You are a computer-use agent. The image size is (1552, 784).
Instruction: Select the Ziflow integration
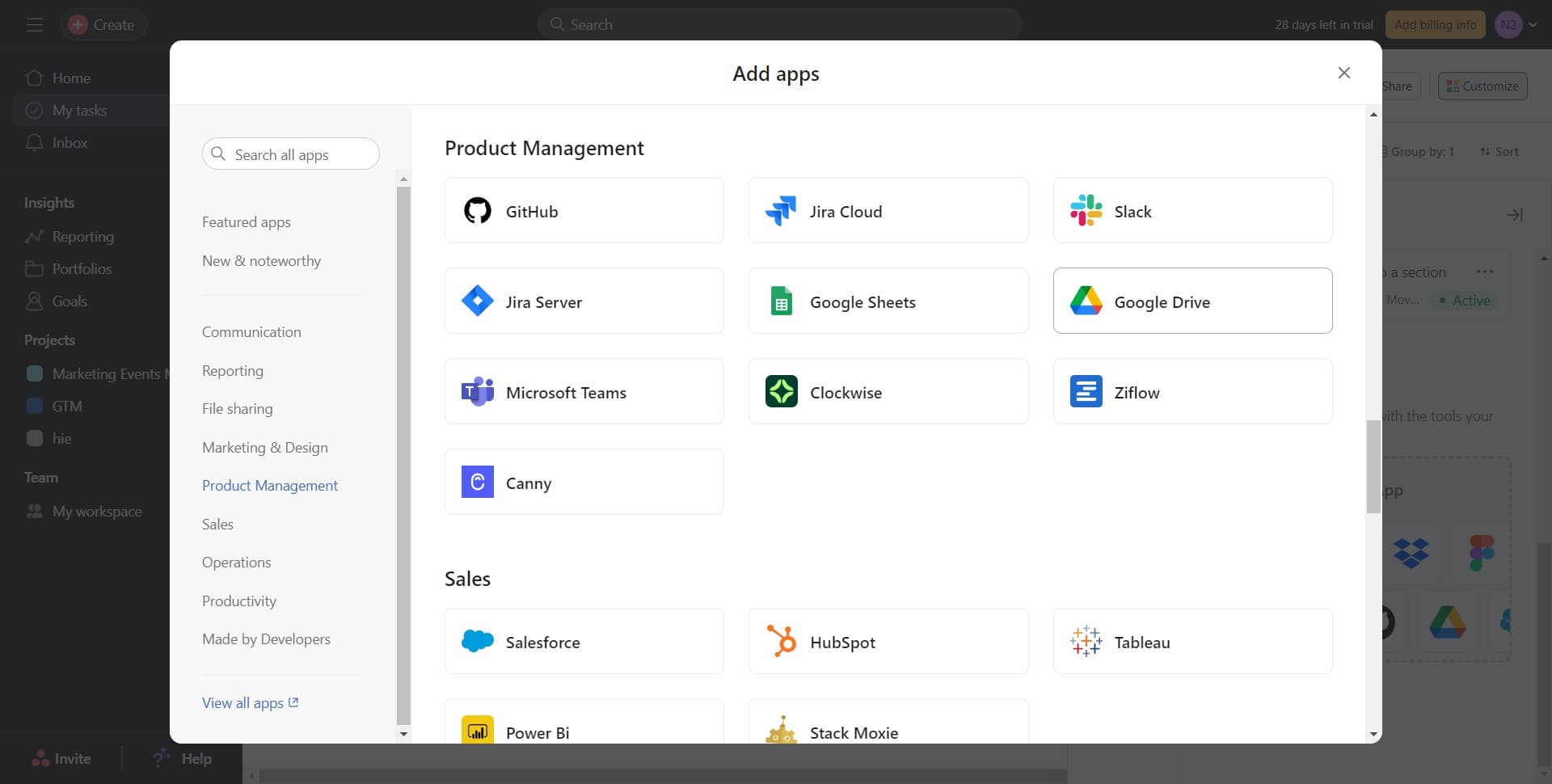pos(1191,391)
